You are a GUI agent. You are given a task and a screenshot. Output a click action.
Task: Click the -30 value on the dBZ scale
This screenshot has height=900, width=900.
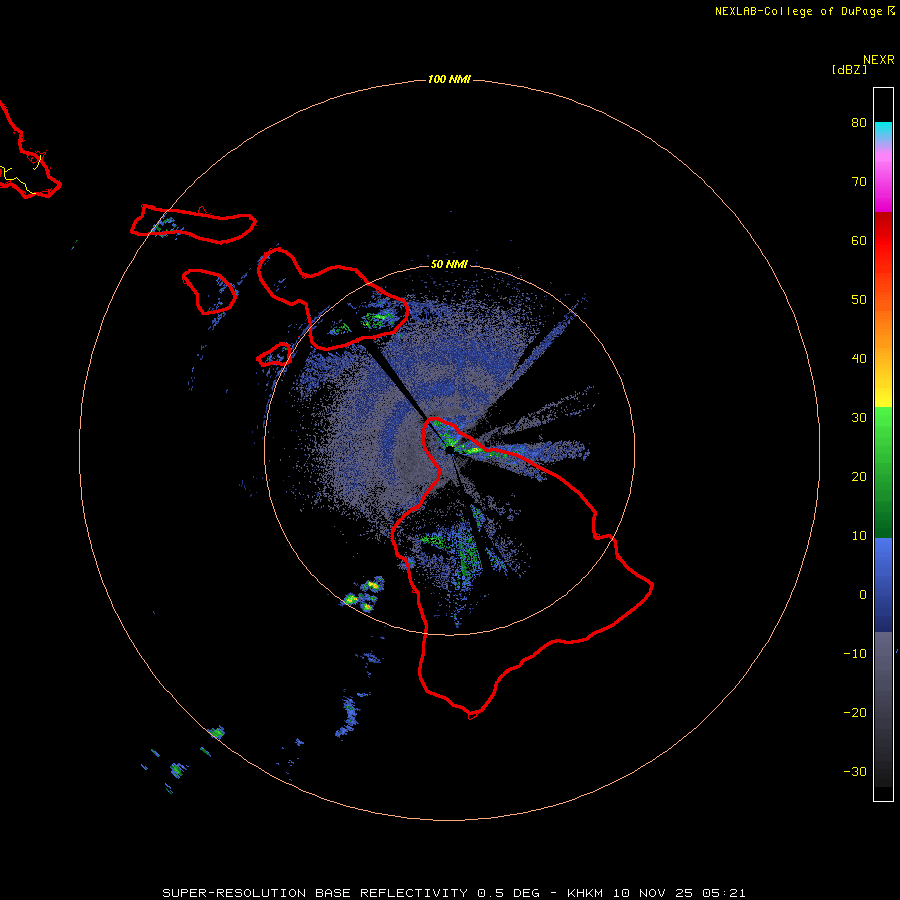pyautogui.click(x=855, y=772)
